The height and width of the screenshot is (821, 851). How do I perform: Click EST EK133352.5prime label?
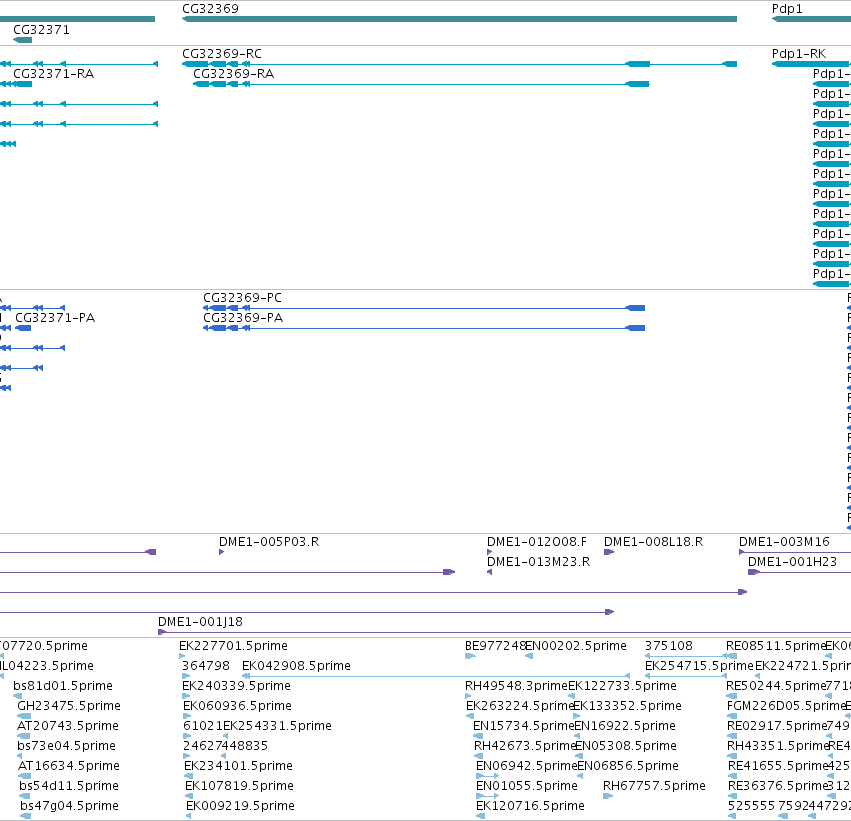click(x=627, y=706)
